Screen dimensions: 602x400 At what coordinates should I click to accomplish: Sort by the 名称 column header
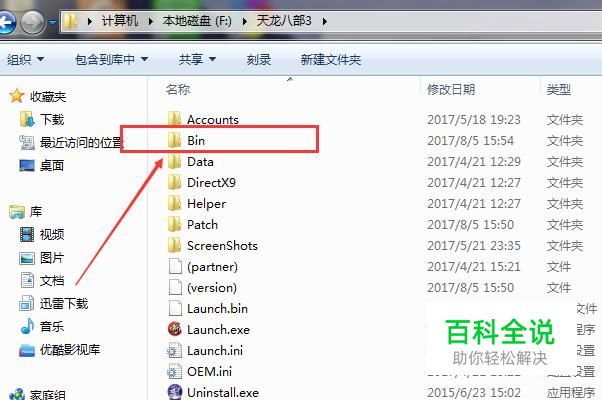tap(178, 89)
